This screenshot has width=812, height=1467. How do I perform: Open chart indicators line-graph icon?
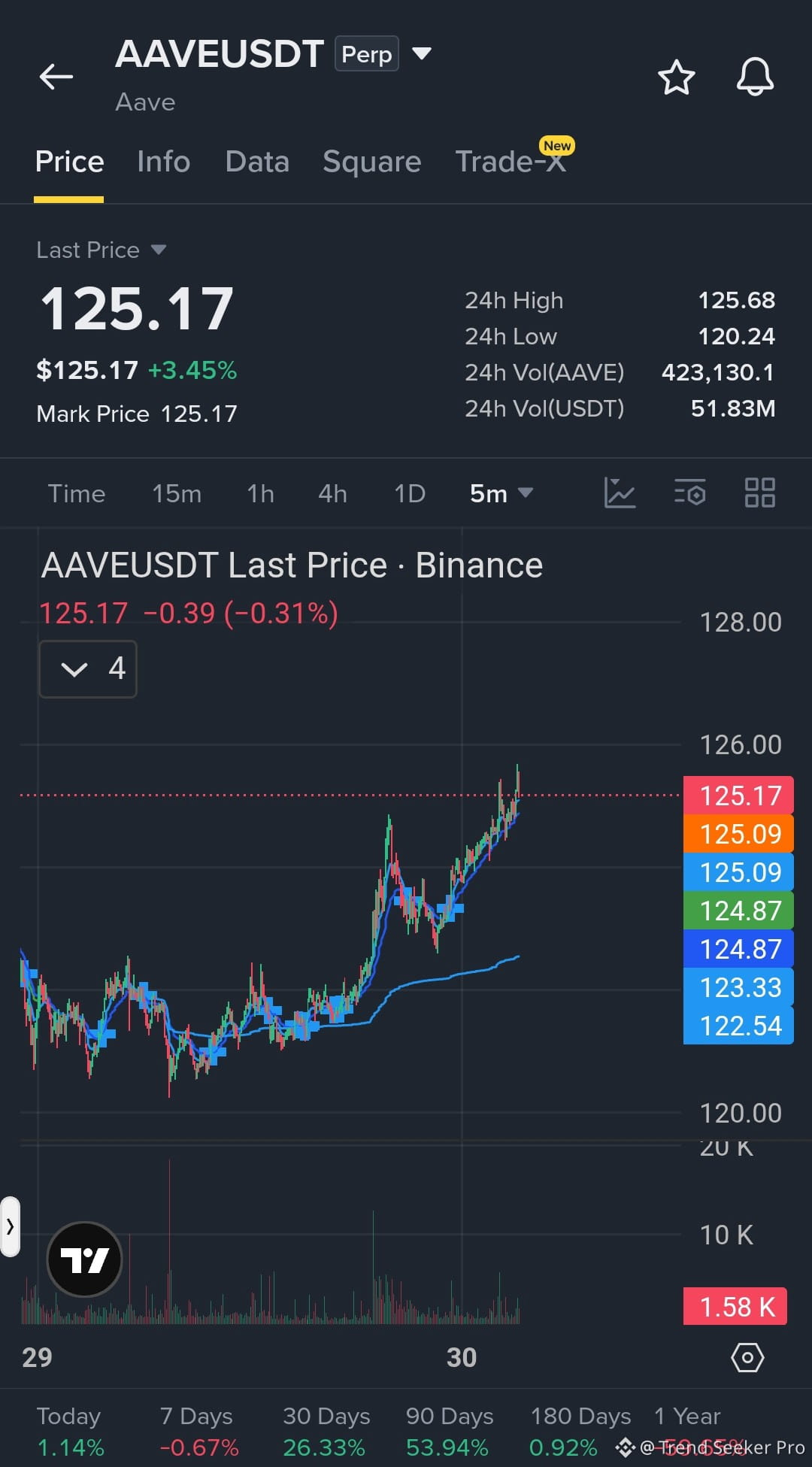pyautogui.click(x=620, y=493)
